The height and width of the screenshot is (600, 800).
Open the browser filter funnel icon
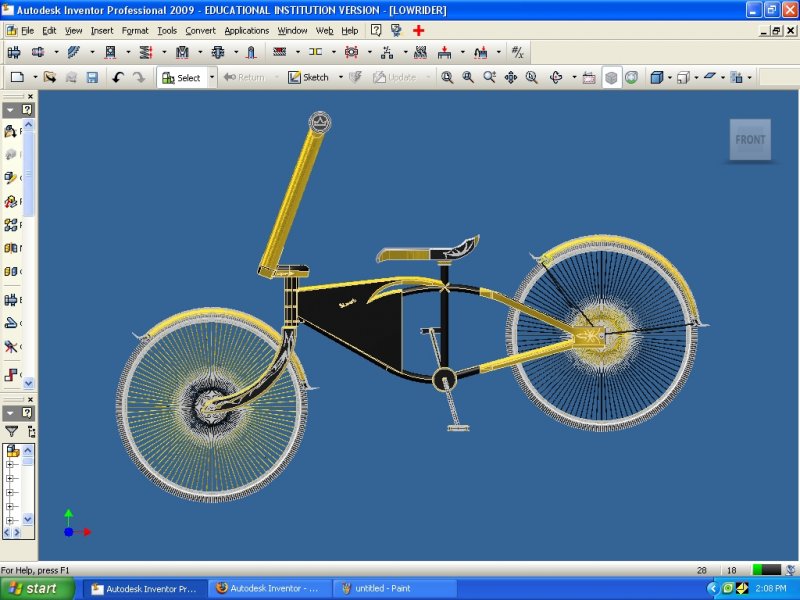[12, 431]
